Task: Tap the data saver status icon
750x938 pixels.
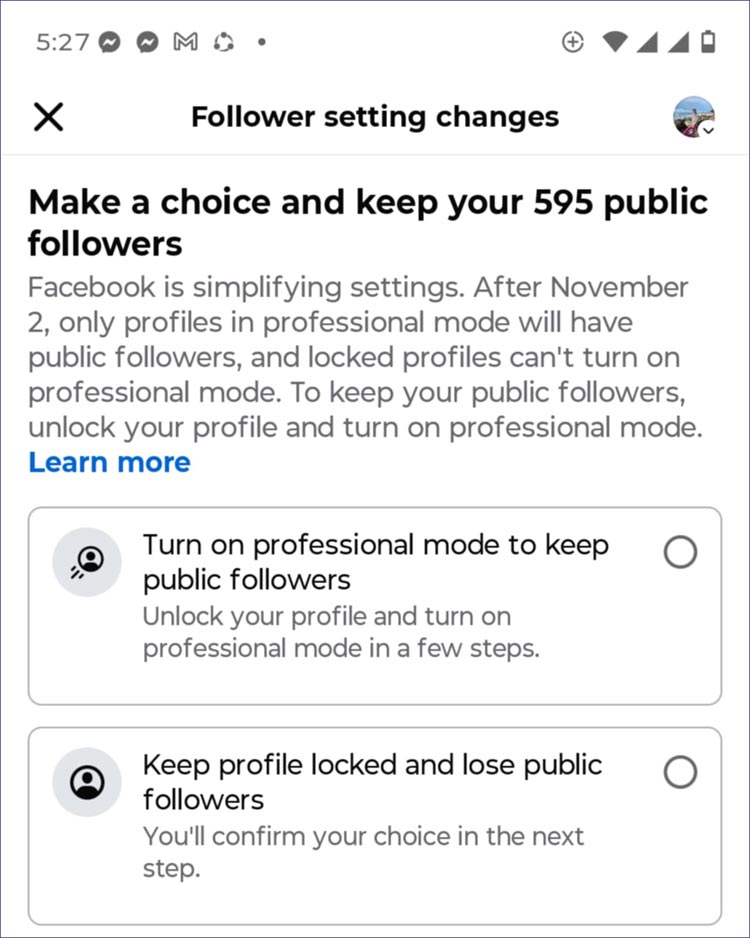Action: pos(573,42)
